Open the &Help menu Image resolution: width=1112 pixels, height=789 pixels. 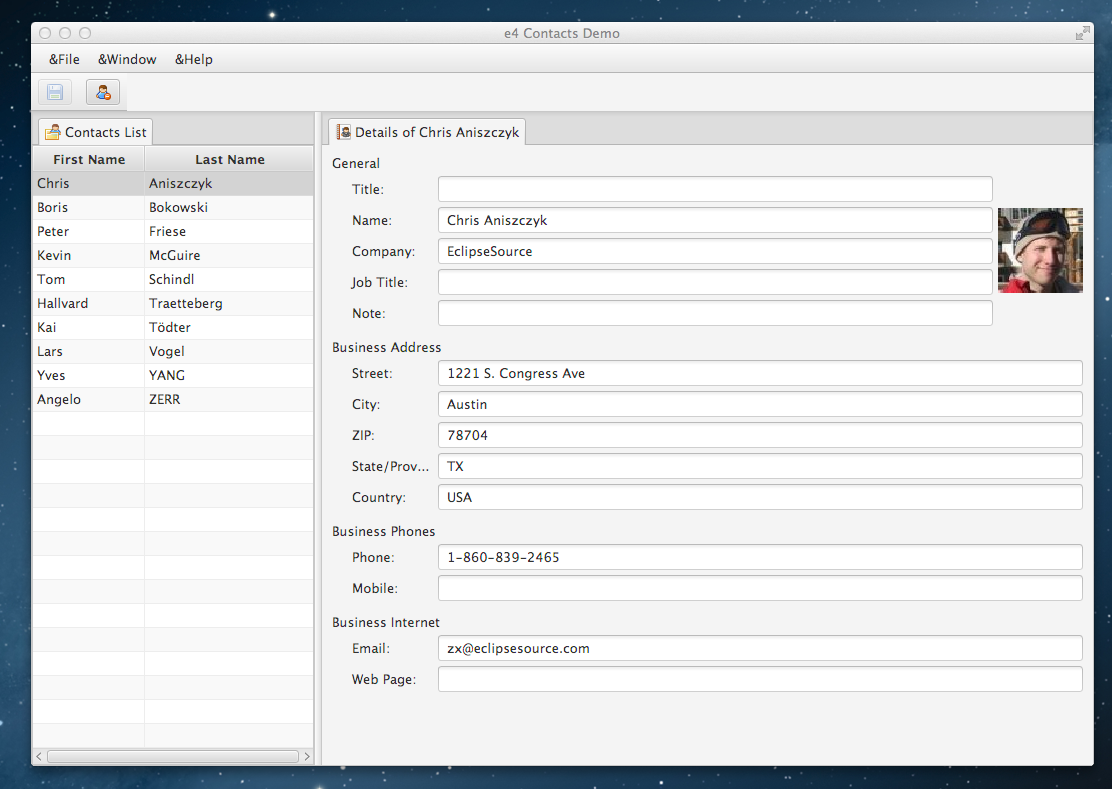pyautogui.click(x=194, y=59)
